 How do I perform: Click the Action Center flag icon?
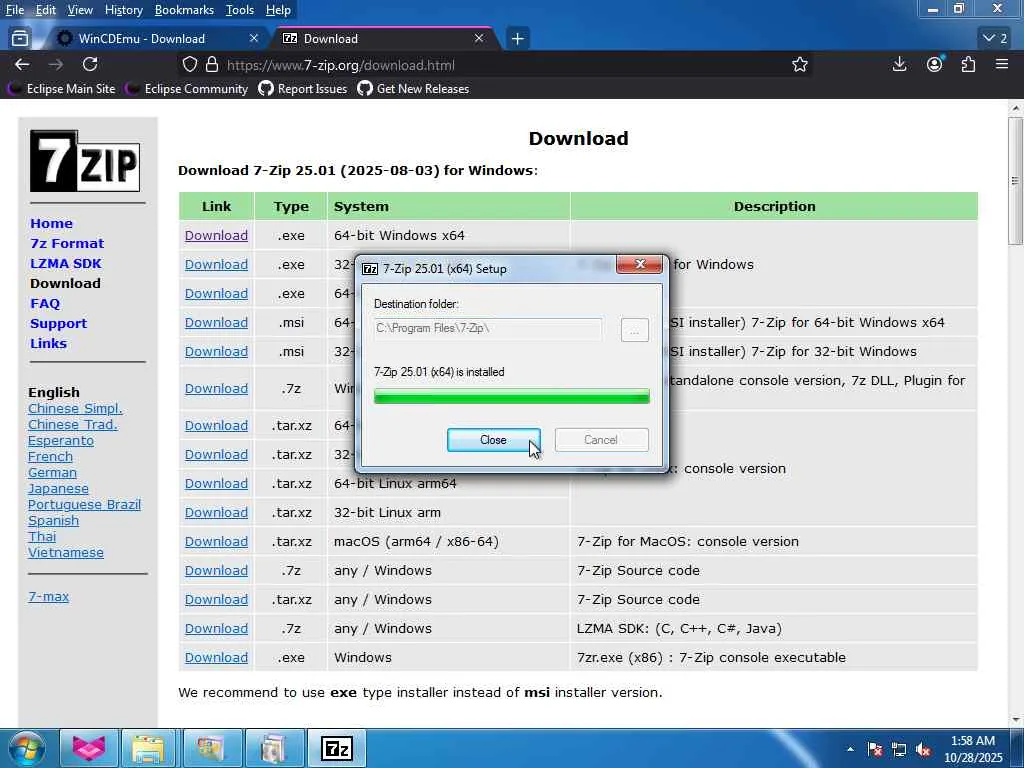(x=875, y=750)
